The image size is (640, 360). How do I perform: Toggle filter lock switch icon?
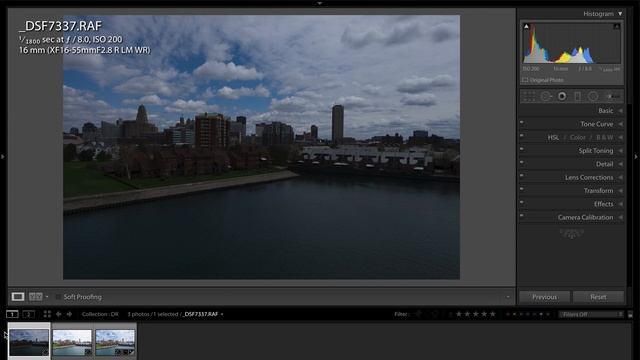tap(630, 315)
